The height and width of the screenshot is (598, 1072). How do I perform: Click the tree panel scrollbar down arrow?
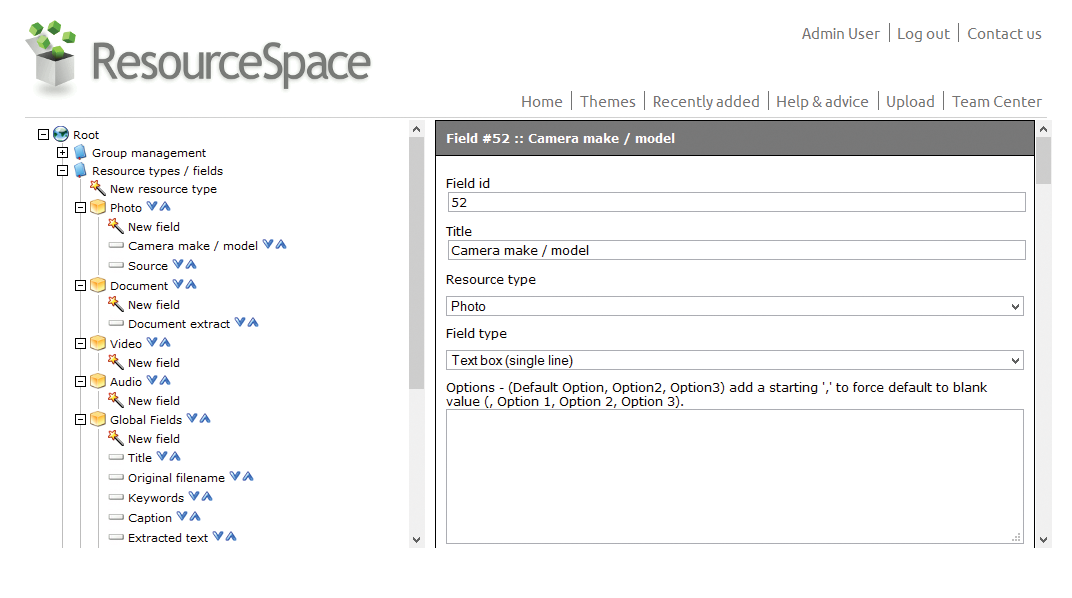(416, 538)
